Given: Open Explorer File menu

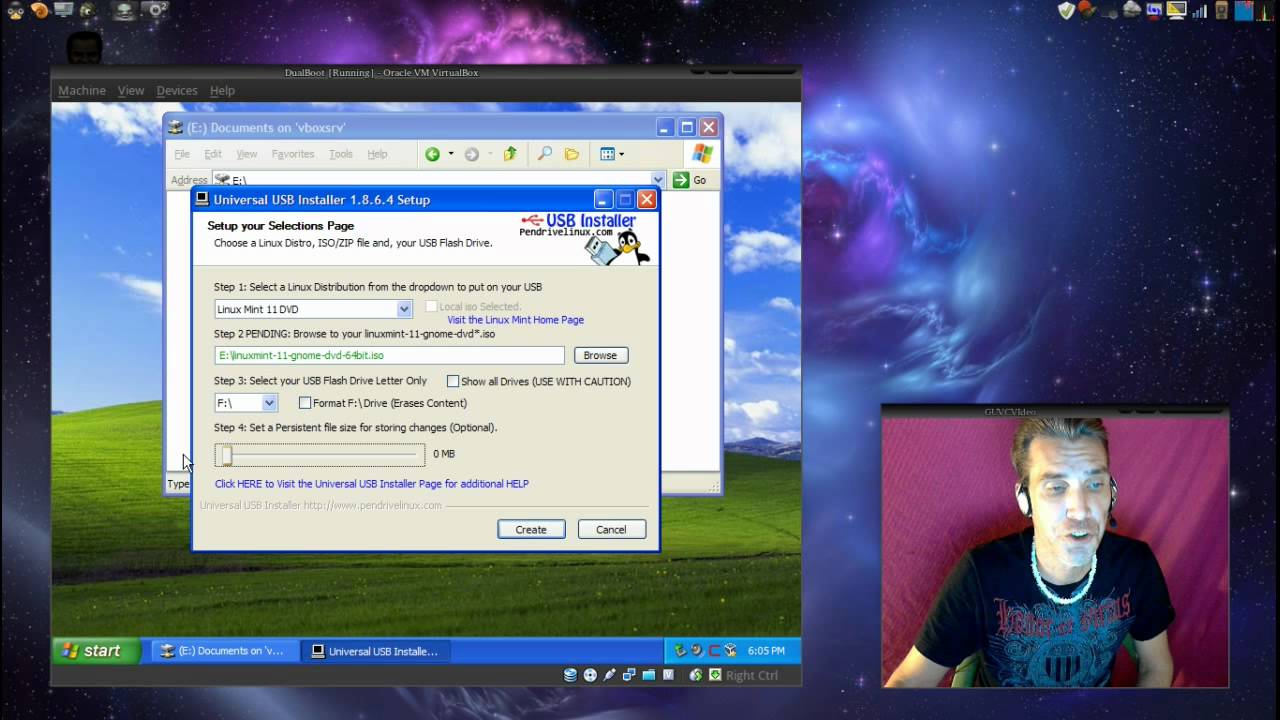Looking at the screenshot, I should coord(182,154).
